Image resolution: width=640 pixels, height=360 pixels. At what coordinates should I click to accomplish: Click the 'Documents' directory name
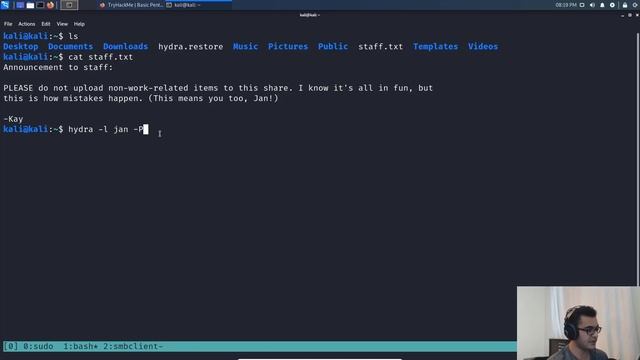[x=71, y=47]
